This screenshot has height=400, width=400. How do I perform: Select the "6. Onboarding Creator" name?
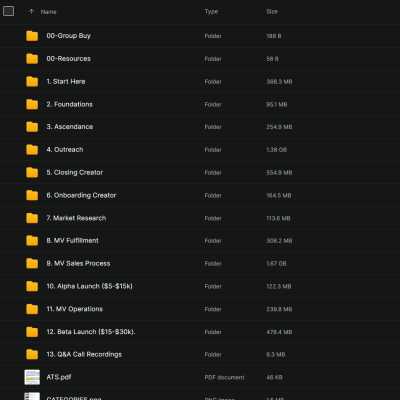(x=81, y=195)
